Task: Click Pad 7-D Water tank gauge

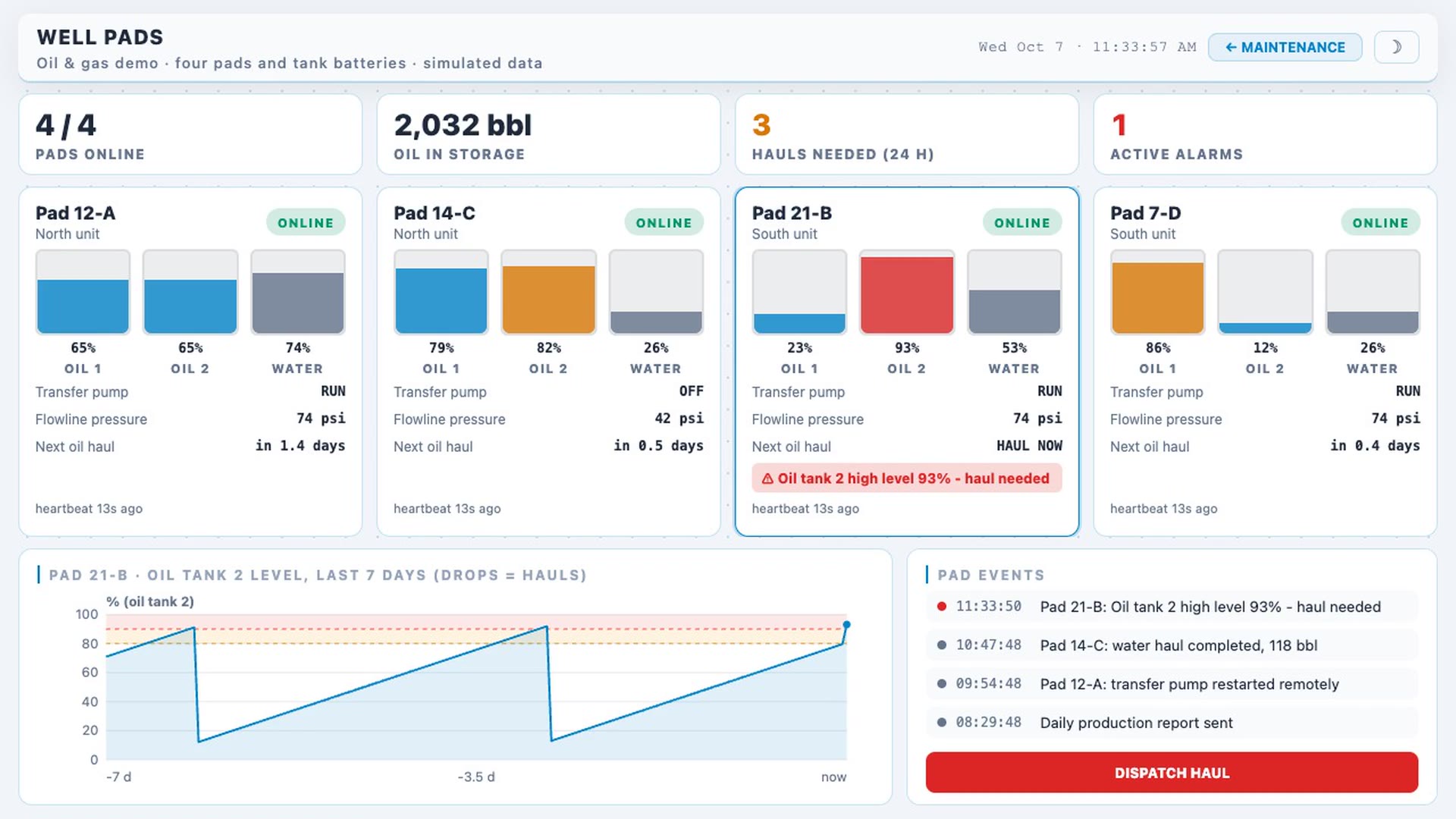Action: [x=1373, y=292]
